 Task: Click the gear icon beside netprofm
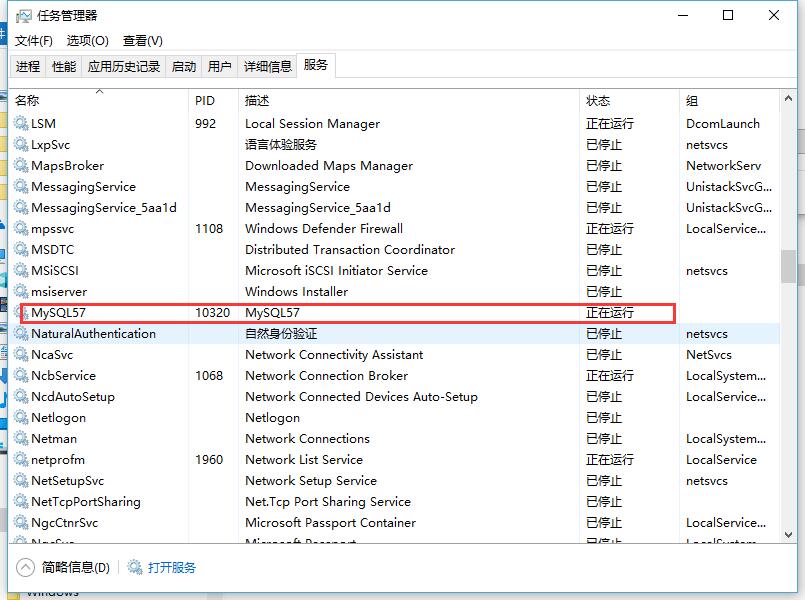click(x=21, y=460)
